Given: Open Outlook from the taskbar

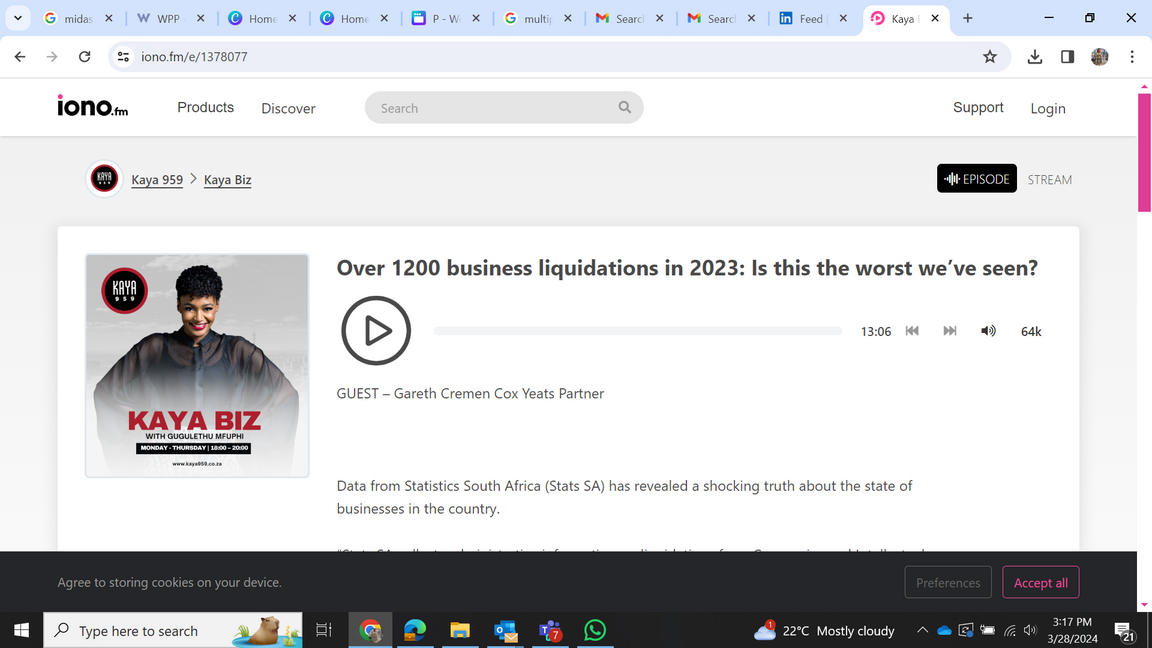Looking at the screenshot, I should pos(505,630).
